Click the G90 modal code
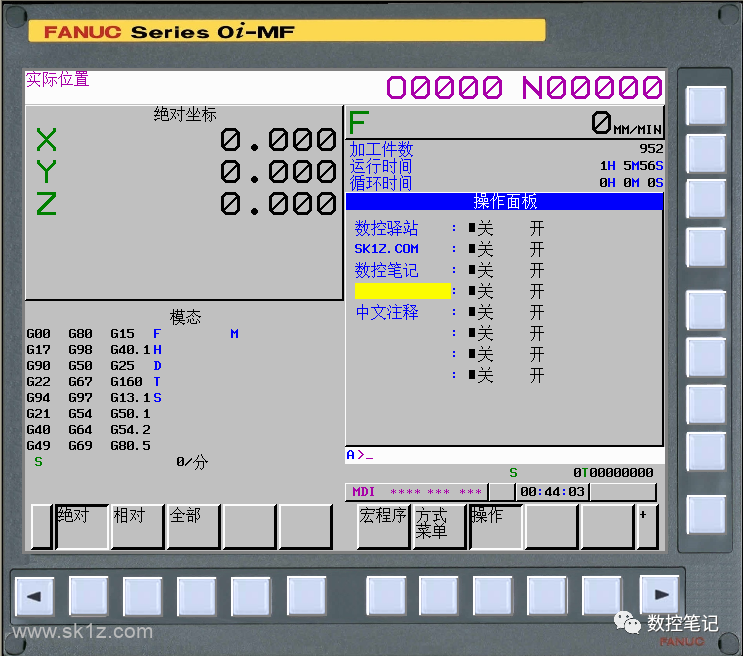The height and width of the screenshot is (656, 743). point(38,366)
